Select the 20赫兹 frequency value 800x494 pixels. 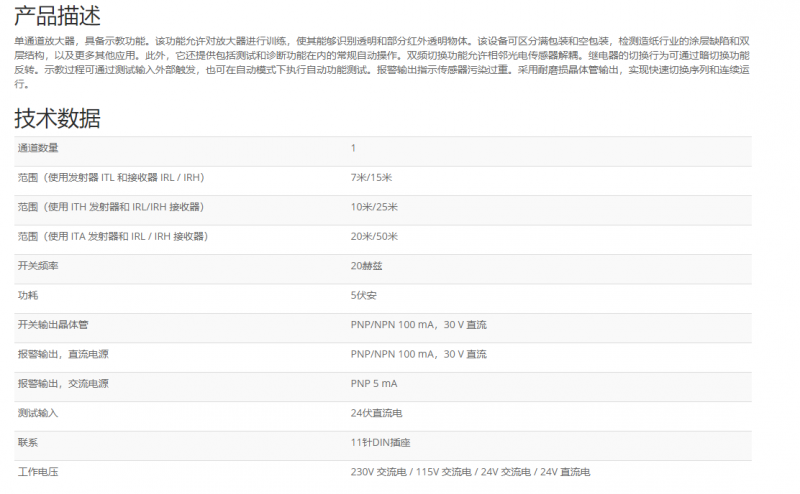click(367, 266)
